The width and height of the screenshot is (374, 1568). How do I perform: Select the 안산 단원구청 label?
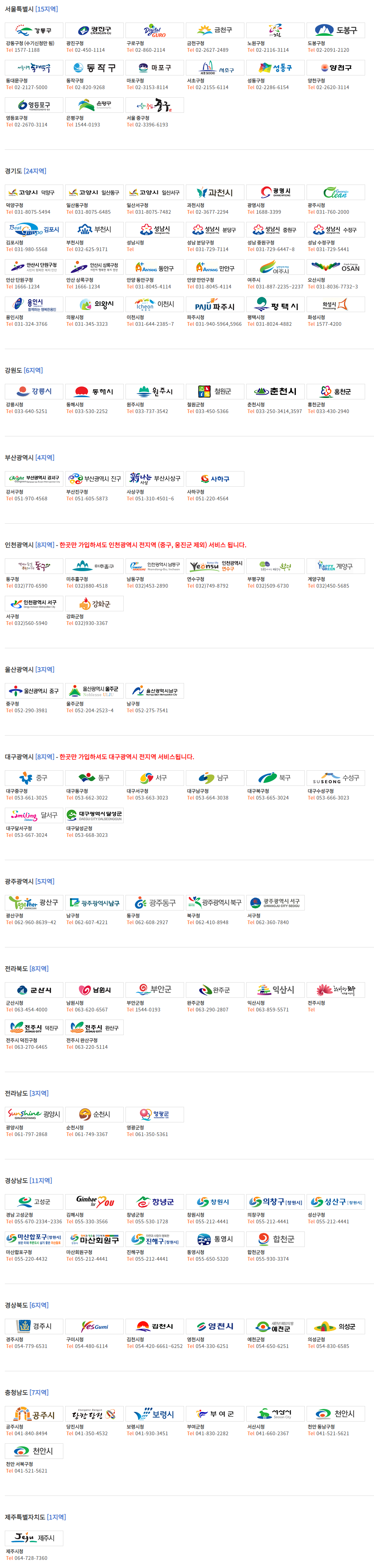(19, 280)
